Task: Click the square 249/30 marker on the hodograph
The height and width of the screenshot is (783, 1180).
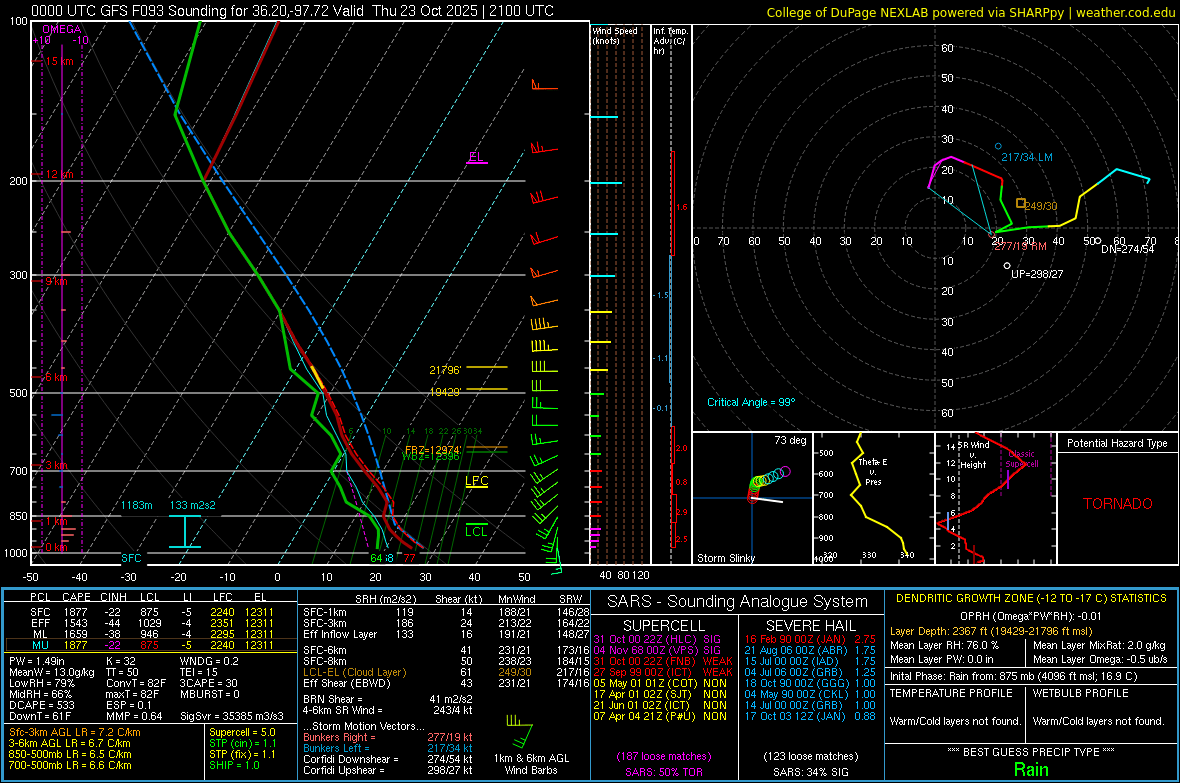Action: [x=1021, y=203]
